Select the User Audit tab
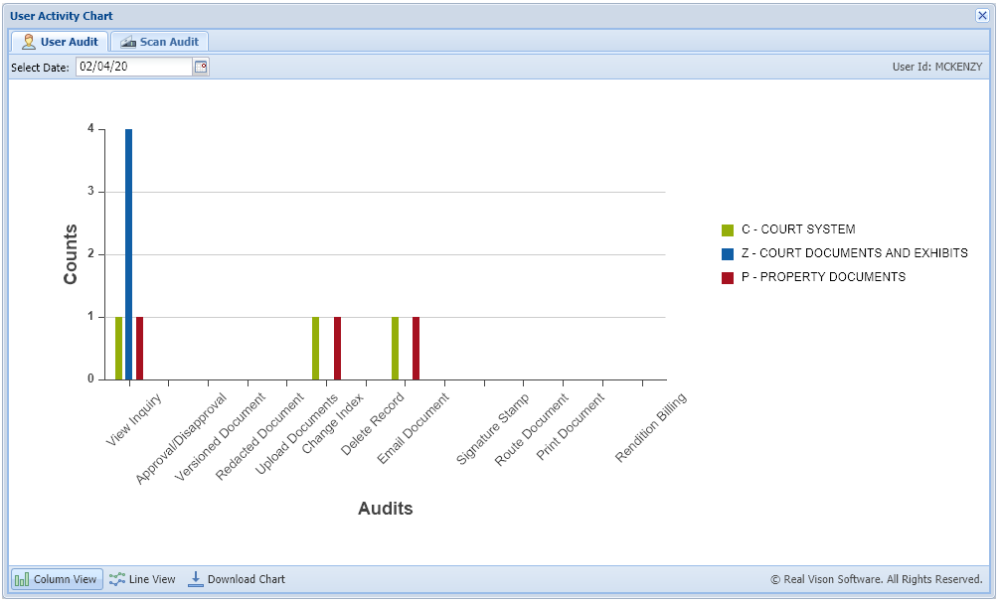1000x603 pixels. [x=60, y=41]
